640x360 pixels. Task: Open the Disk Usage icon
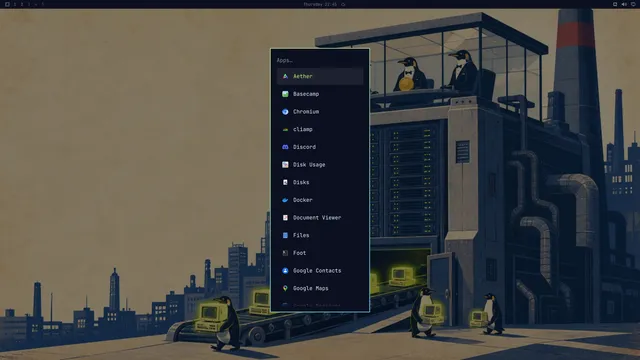pos(285,164)
